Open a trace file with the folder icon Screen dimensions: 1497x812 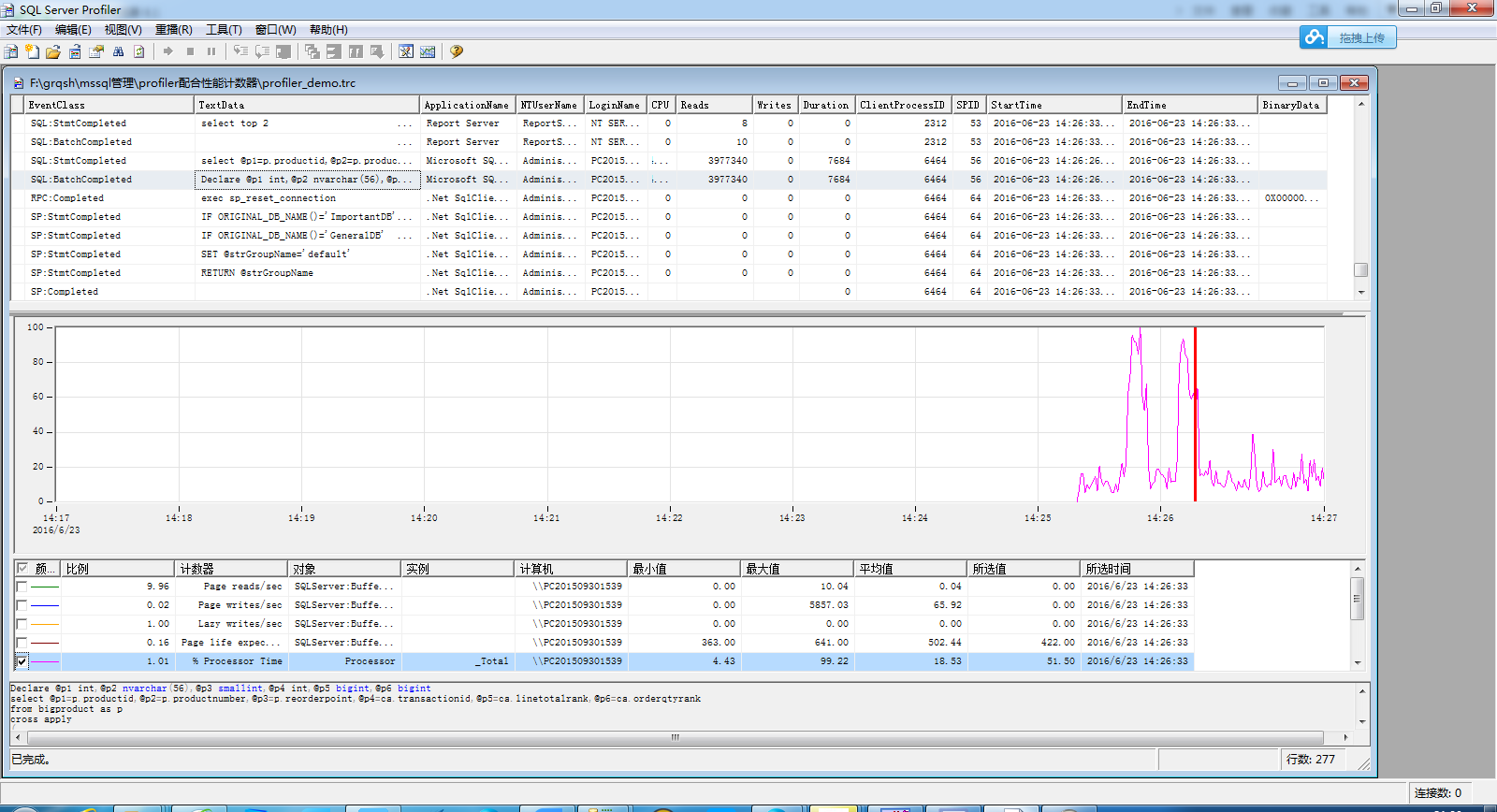click(53, 51)
